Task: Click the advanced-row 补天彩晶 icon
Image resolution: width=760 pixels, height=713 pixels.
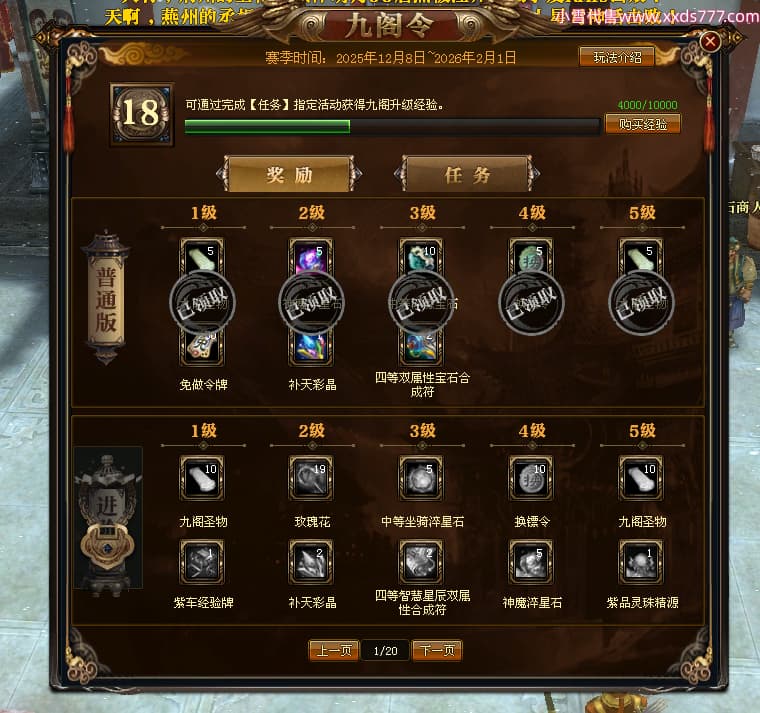Action: (311, 562)
